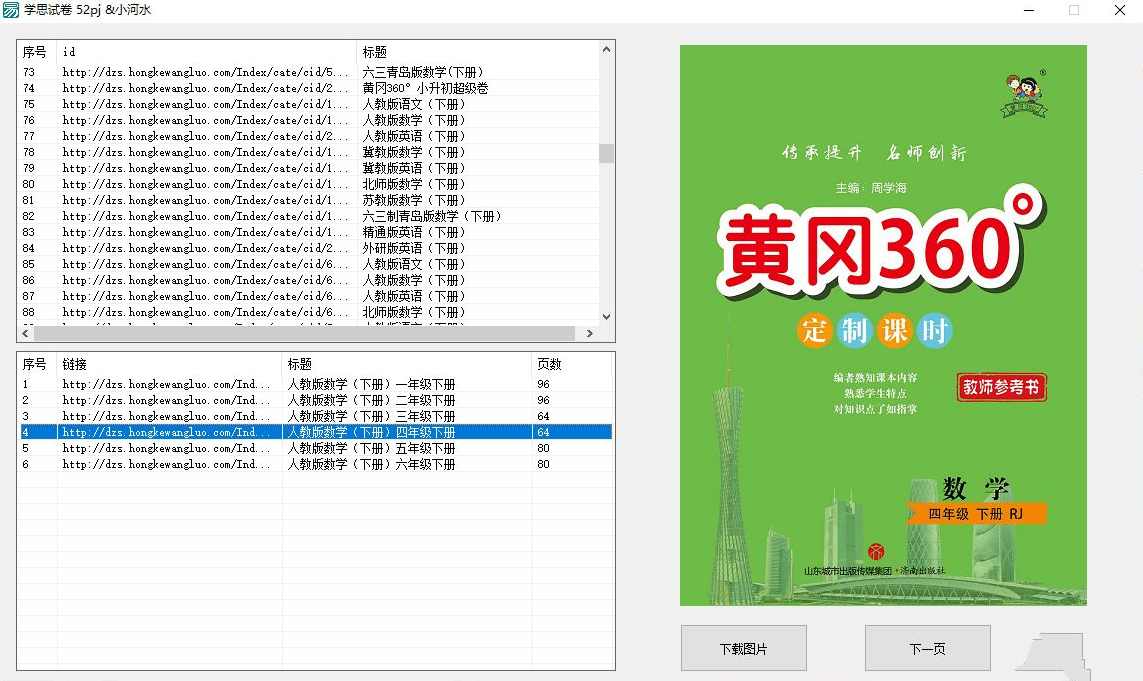1143x681 pixels.
Task: Click the 序号 column header in the top list
Action: click(35, 51)
